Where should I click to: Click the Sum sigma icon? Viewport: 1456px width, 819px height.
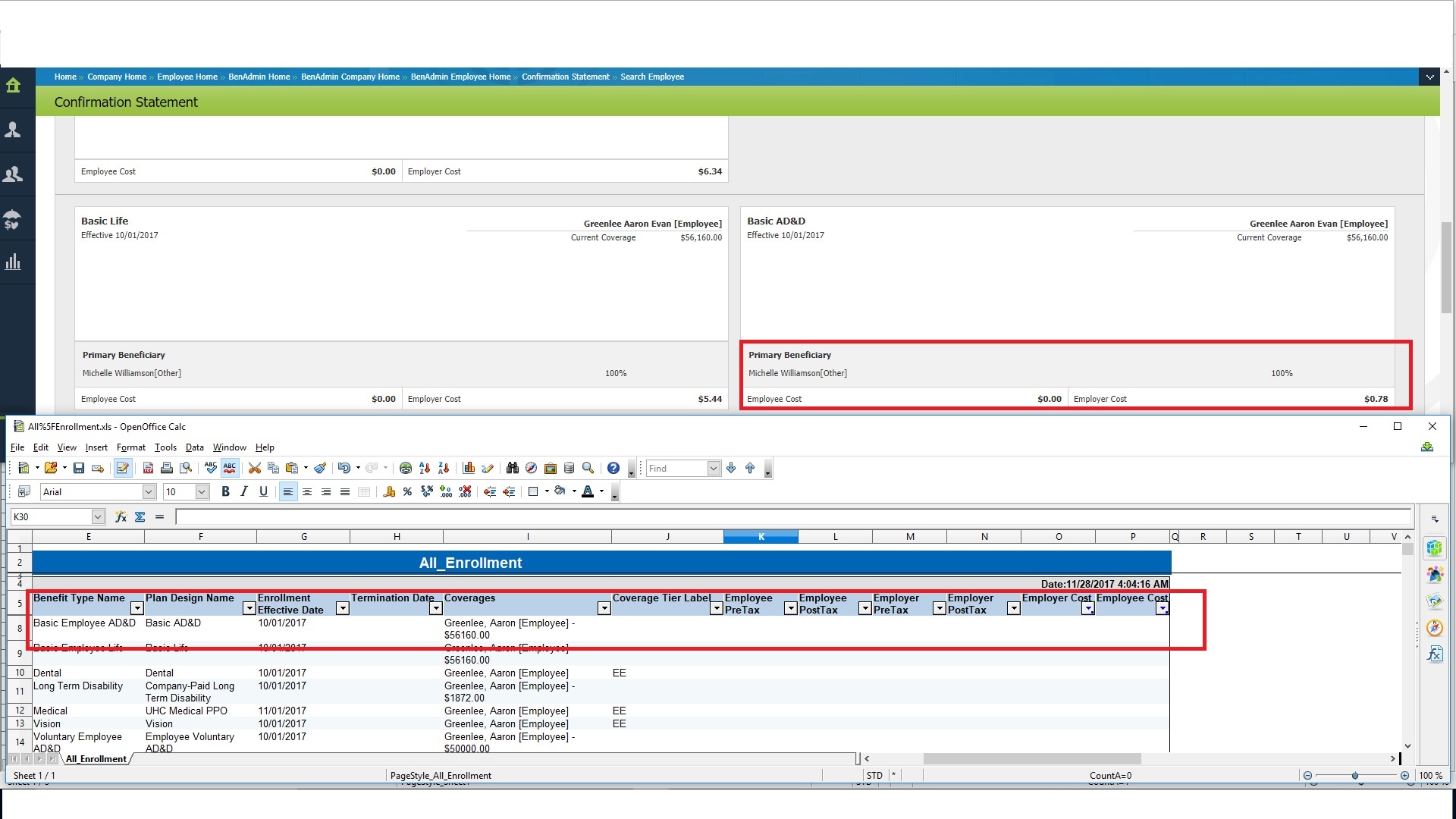tap(140, 516)
